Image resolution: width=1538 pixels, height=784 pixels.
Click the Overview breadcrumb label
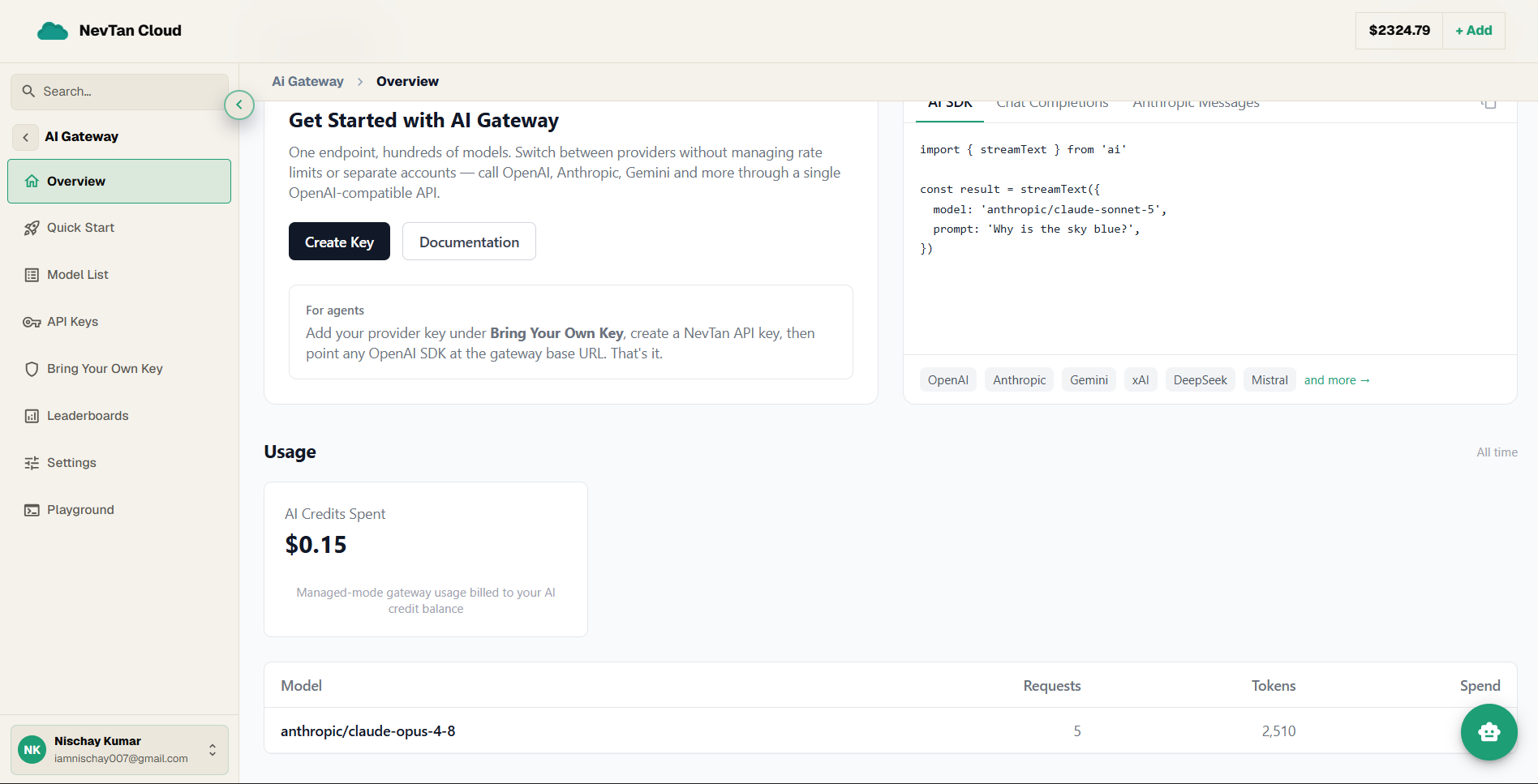pos(407,82)
